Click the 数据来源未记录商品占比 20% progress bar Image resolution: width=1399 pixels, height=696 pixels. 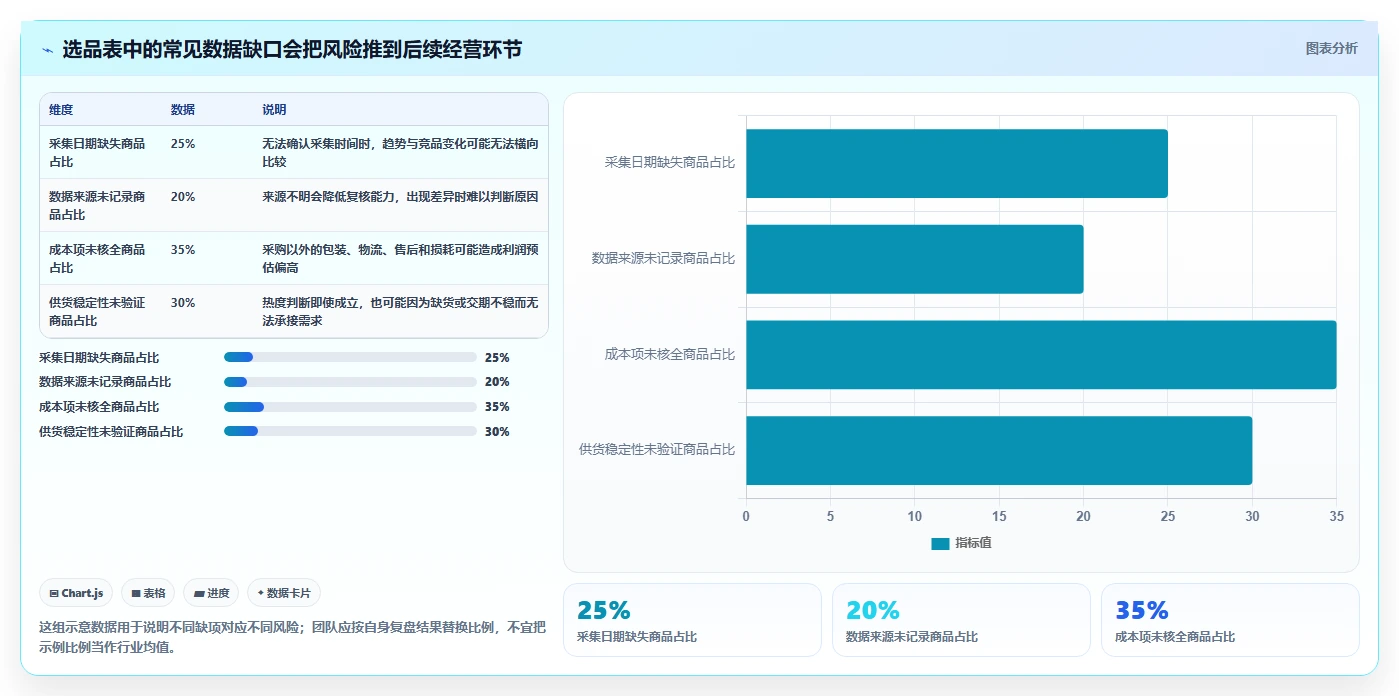[x=350, y=382]
